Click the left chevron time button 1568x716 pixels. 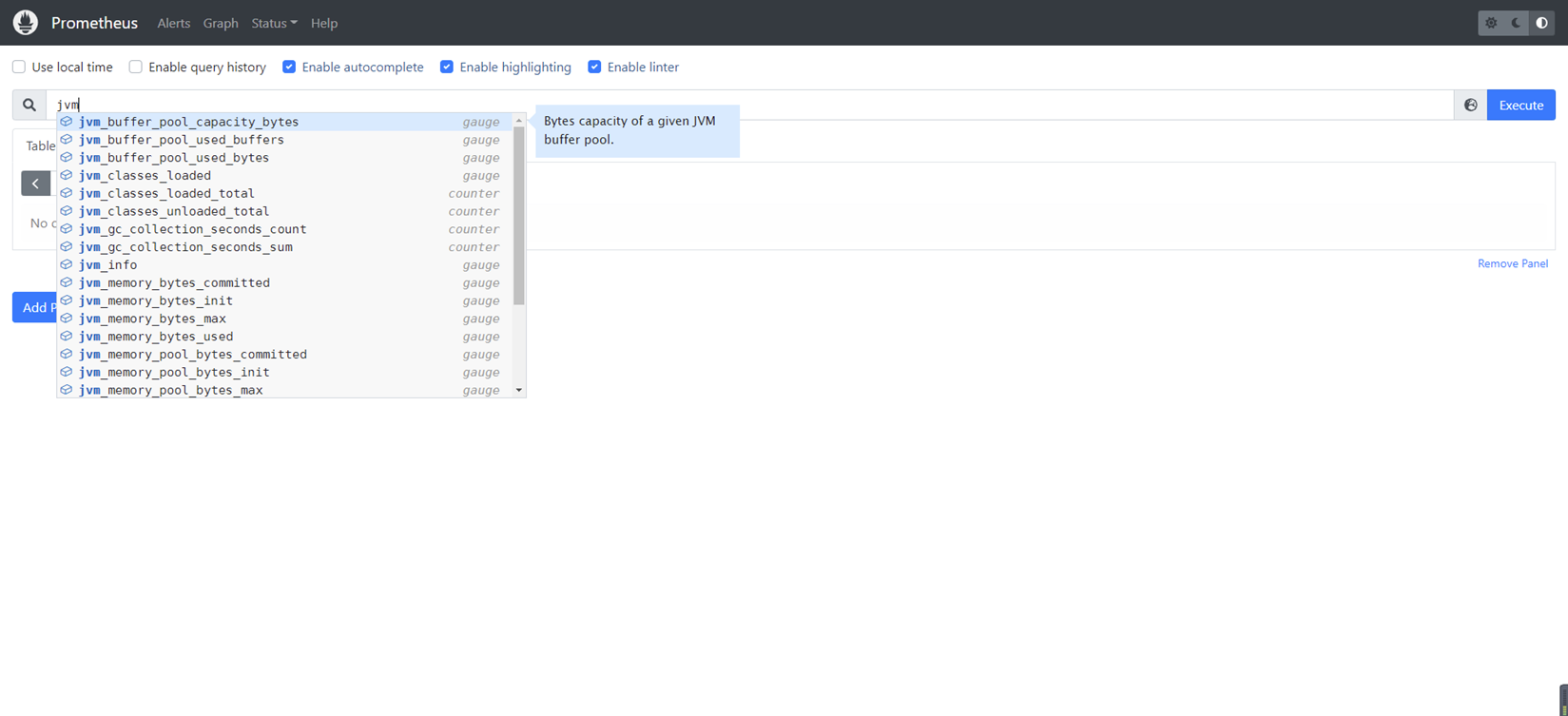[x=35, y=184]
